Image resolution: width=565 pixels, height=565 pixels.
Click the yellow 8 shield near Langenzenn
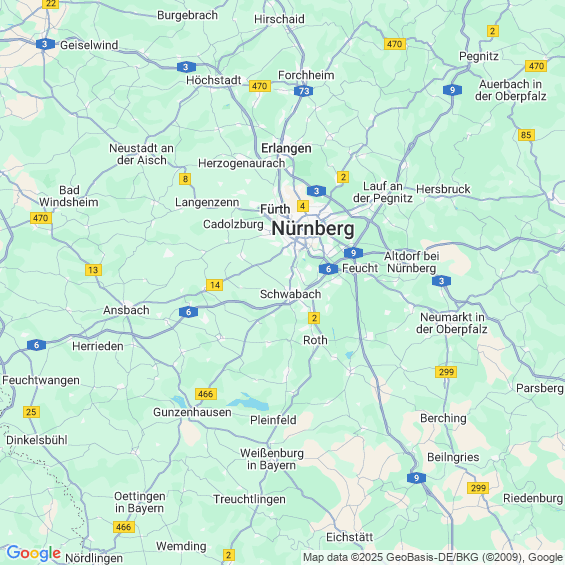point(185,179)
